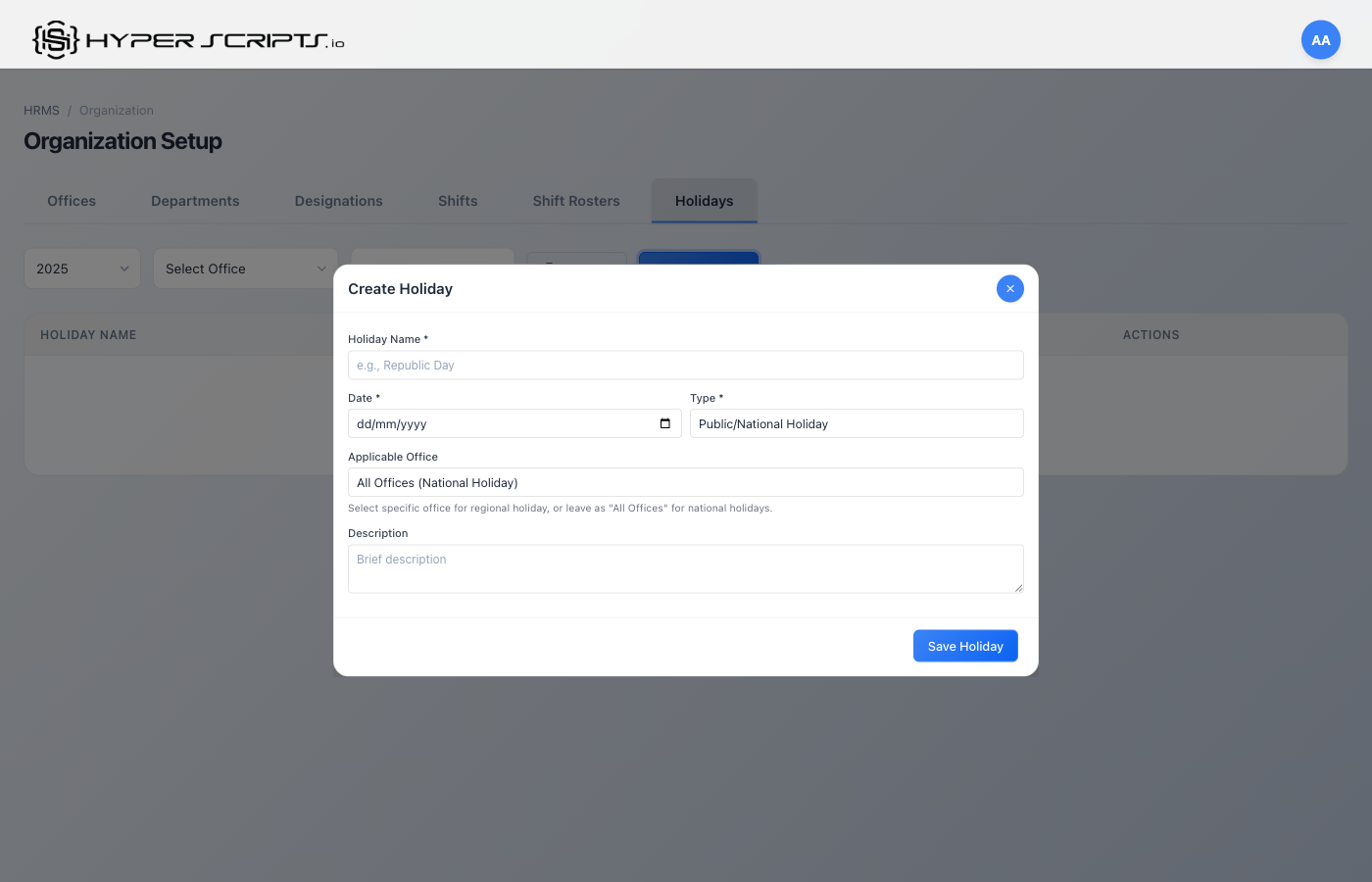This screenshot has width=1372, height=882.
Task: Expand the year dropdown showing 2025
Action: coord(81,268)
